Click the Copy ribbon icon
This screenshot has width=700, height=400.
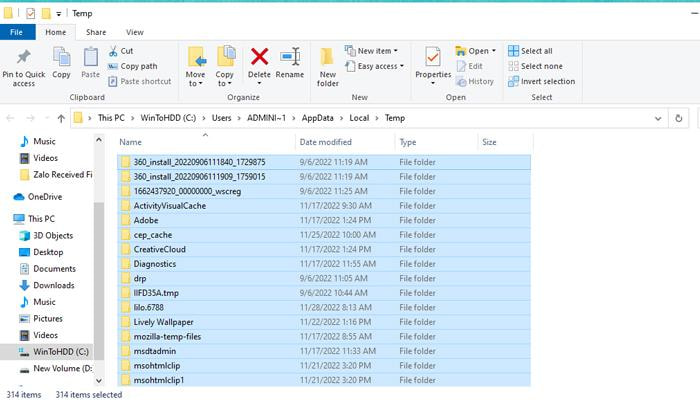61,57
